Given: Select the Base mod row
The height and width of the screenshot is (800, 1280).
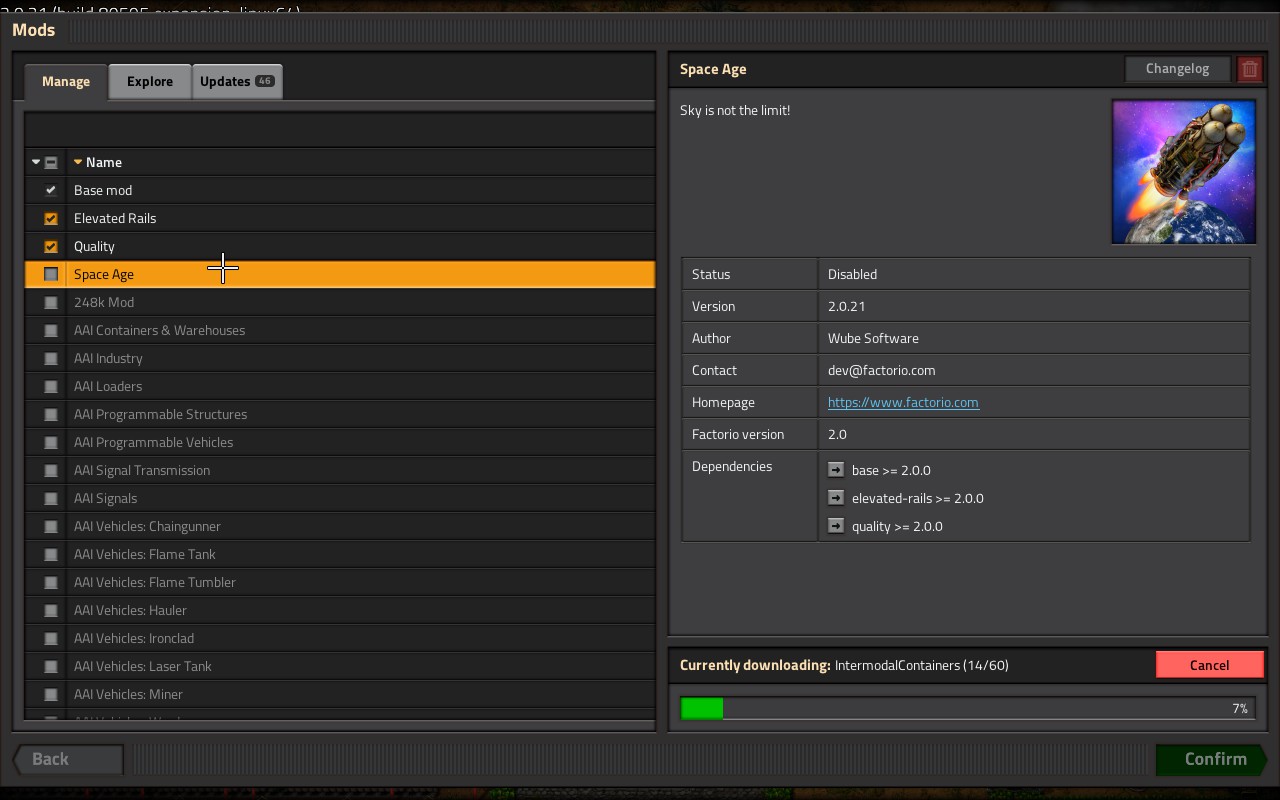Looking at the screenshot, I should pyautogui.click(x=340, y=190).
